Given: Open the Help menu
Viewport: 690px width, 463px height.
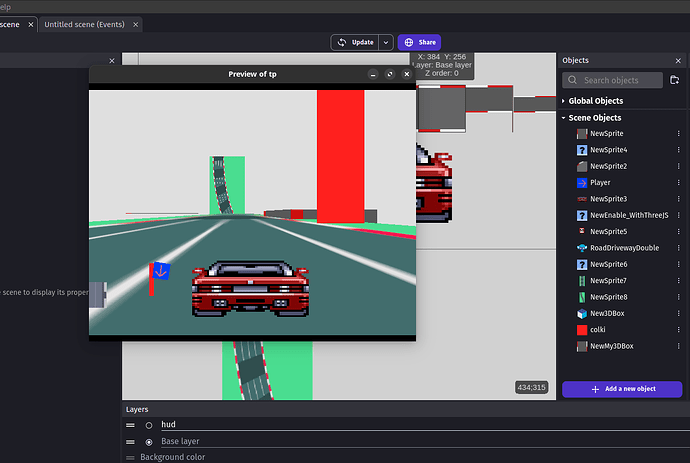Looking at the screenshot, I should pos(5,7).
